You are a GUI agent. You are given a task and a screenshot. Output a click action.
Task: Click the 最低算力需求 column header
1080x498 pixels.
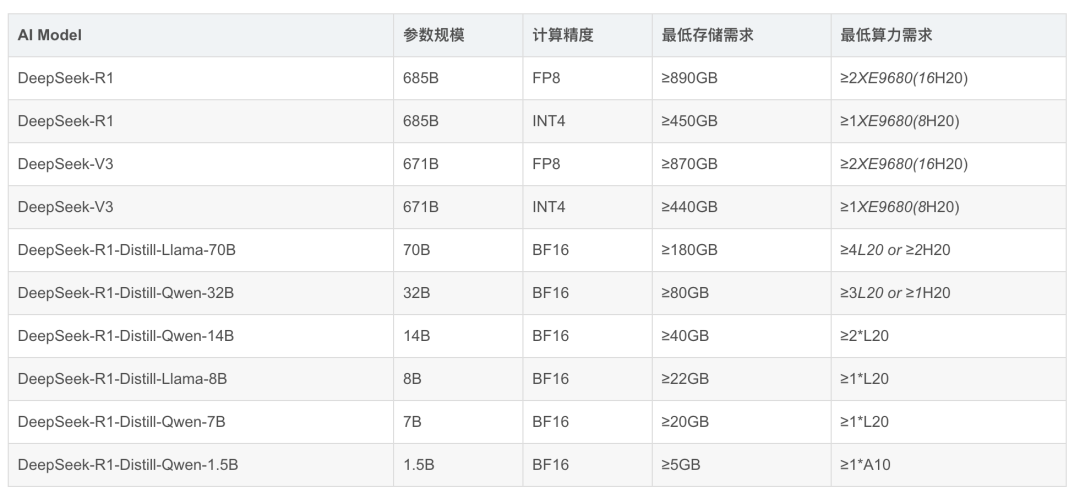tap(887, 35)
